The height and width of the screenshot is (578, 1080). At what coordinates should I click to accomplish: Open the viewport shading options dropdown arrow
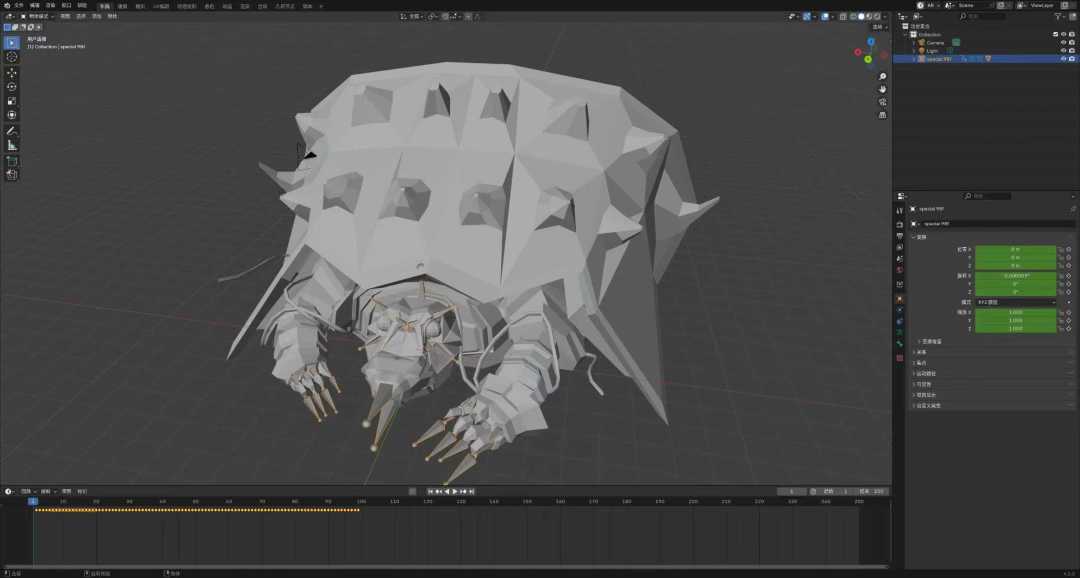(x=886, y=16)
